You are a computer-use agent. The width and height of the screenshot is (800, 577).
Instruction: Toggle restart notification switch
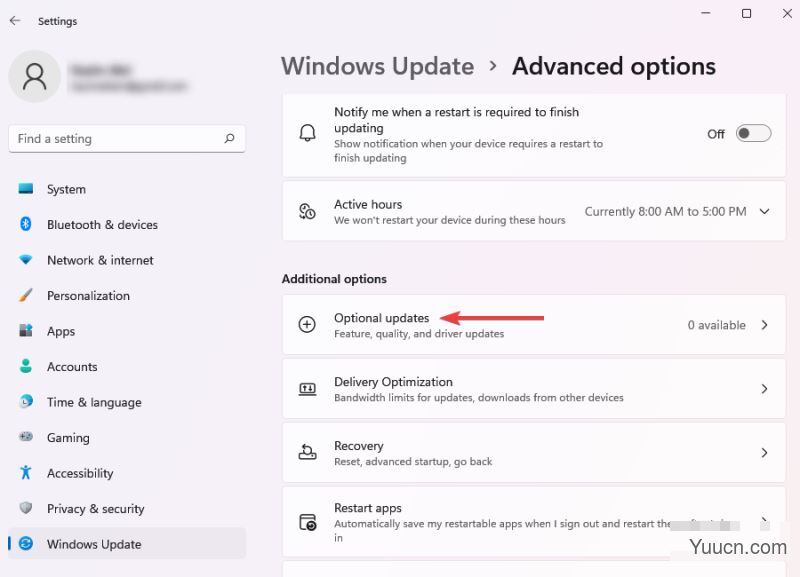(754, 134)
